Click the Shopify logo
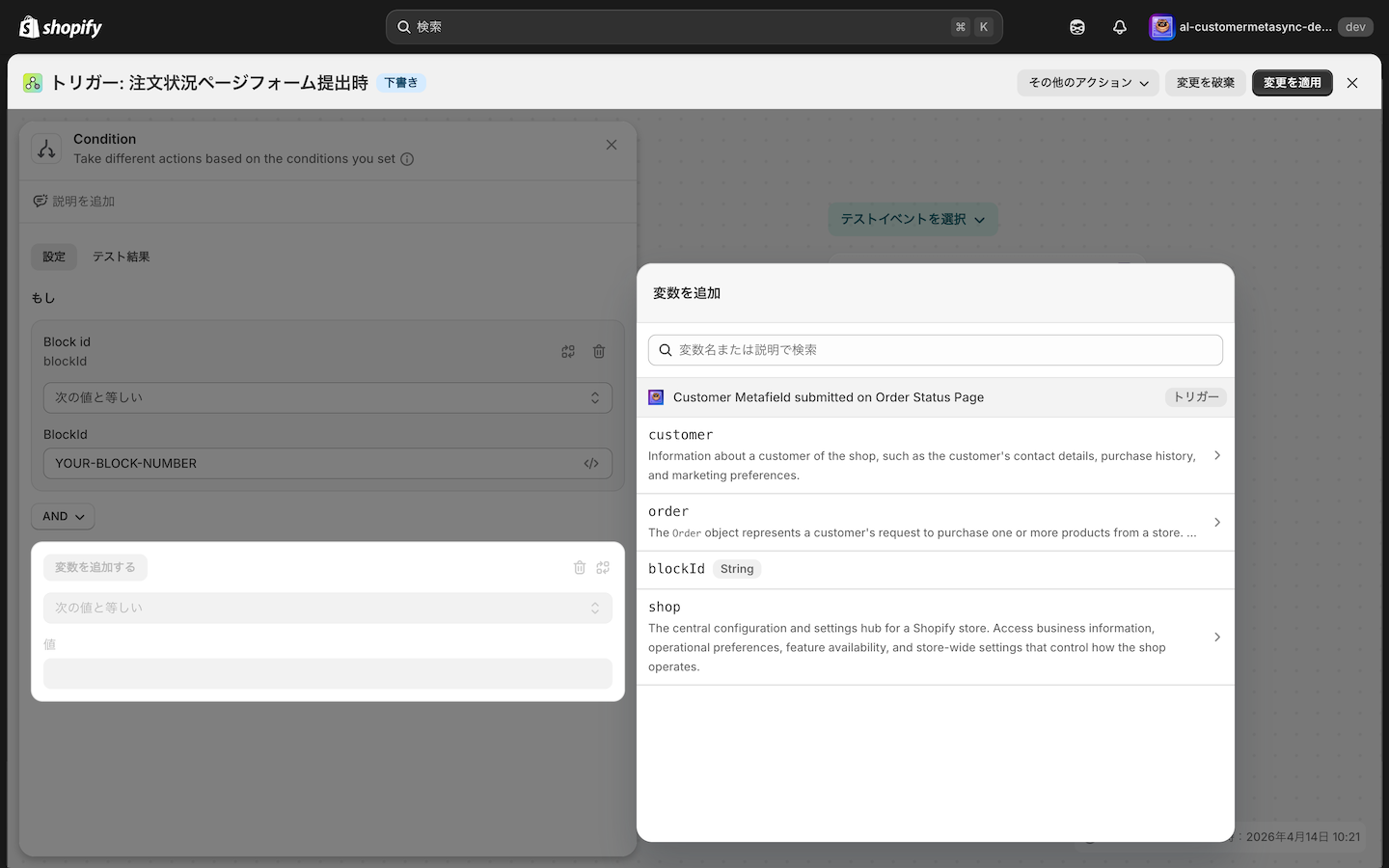Image resolution: width=1389 pixels, height=868 pixels. coord(61,27)
